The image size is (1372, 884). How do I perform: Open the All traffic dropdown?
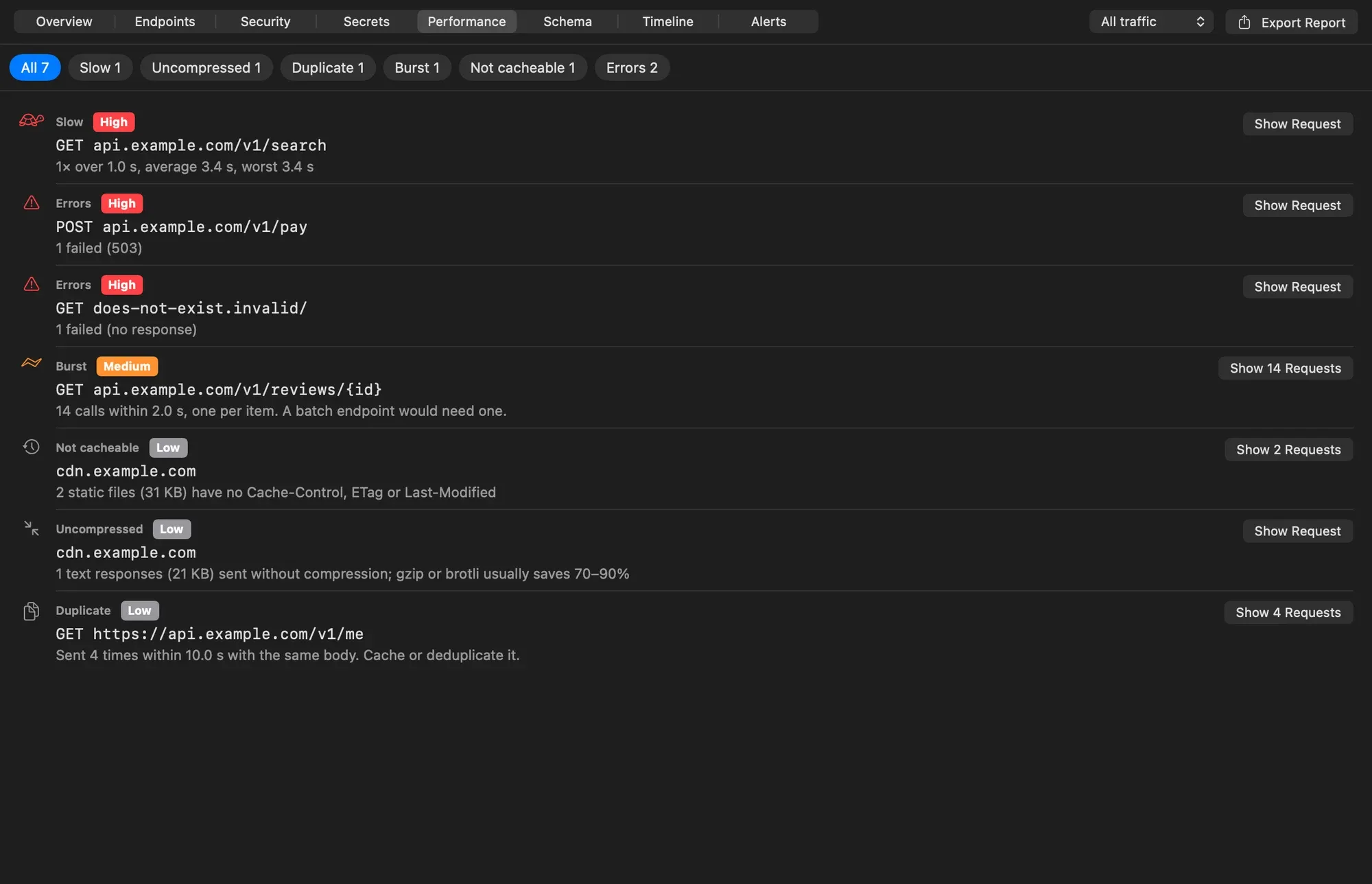[x=1151, y=21]
